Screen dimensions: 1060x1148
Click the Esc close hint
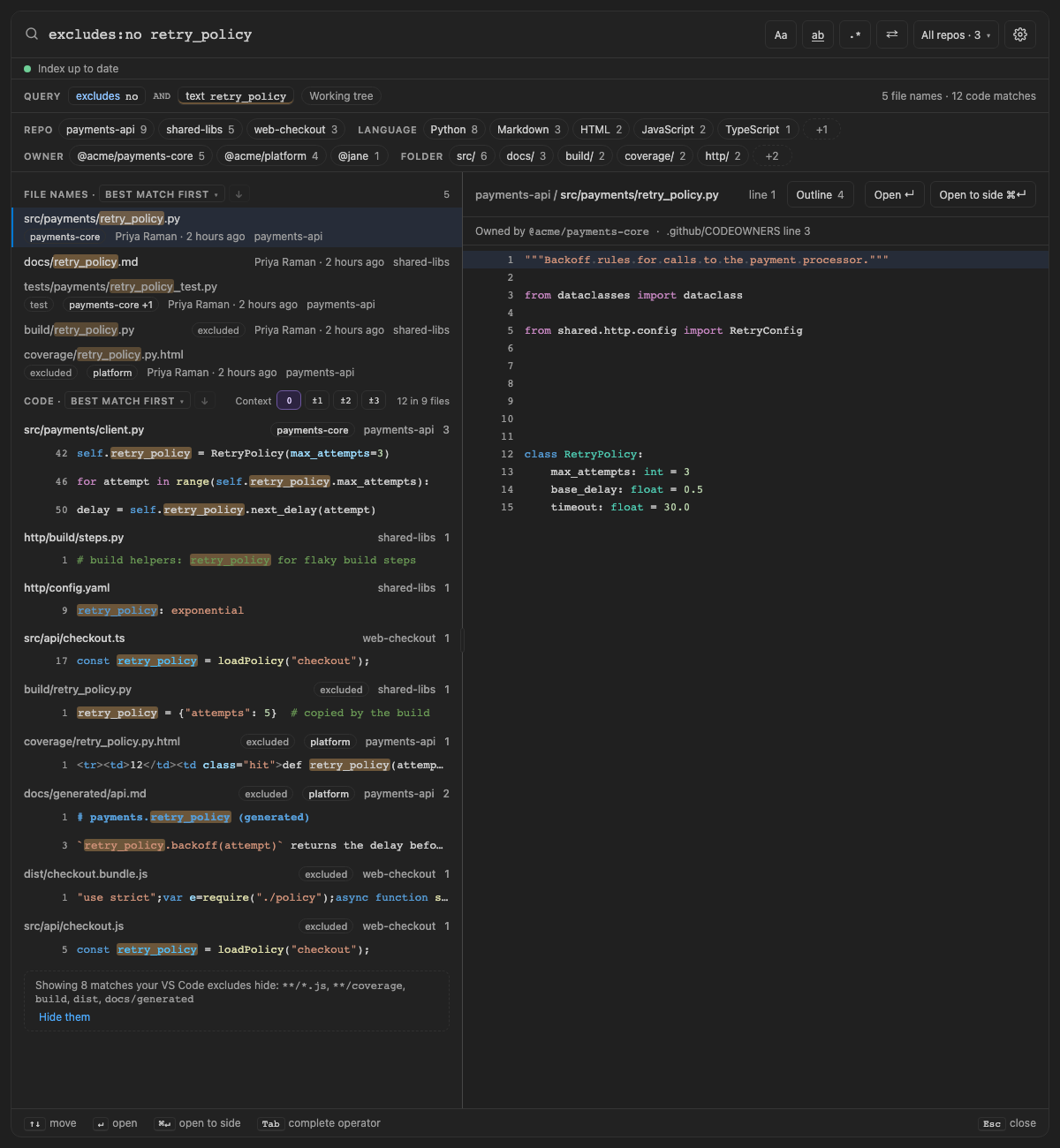pos(1008,1123)
